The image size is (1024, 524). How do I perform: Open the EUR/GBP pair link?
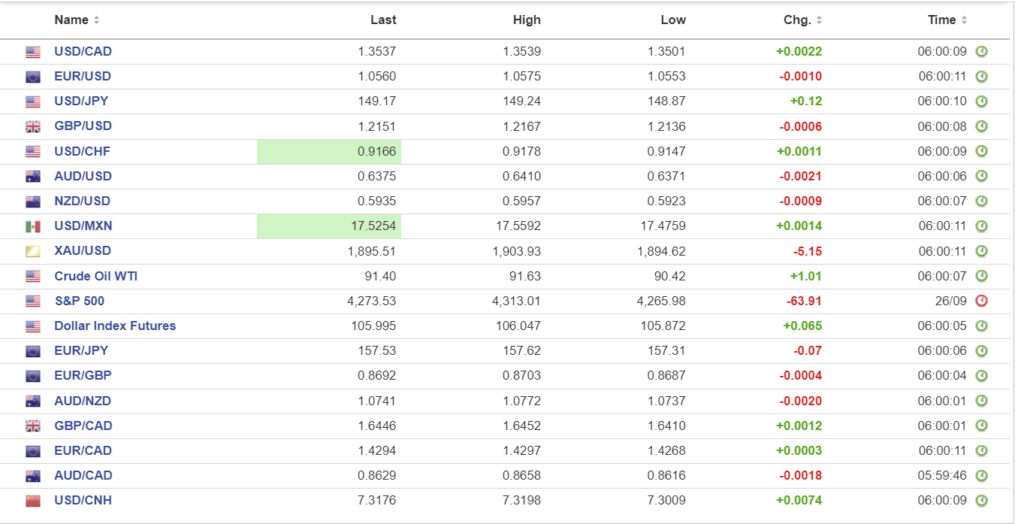pos(82,376)
